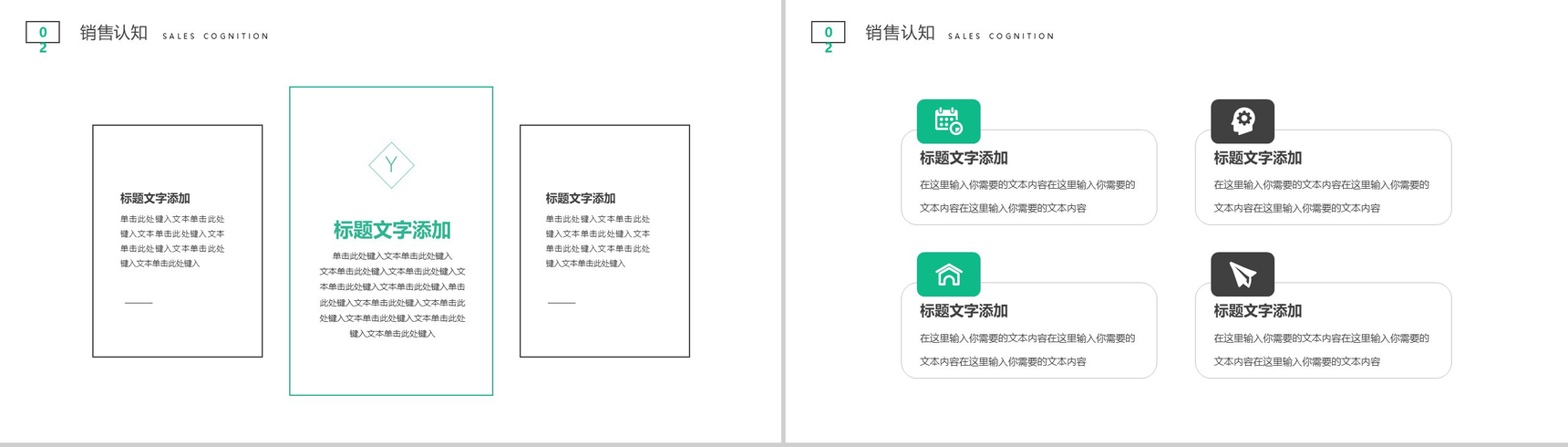Click the body paragraph in the right black-bordered card
This screenshot has width=1568, height=447.
click(x=597, y=241)
